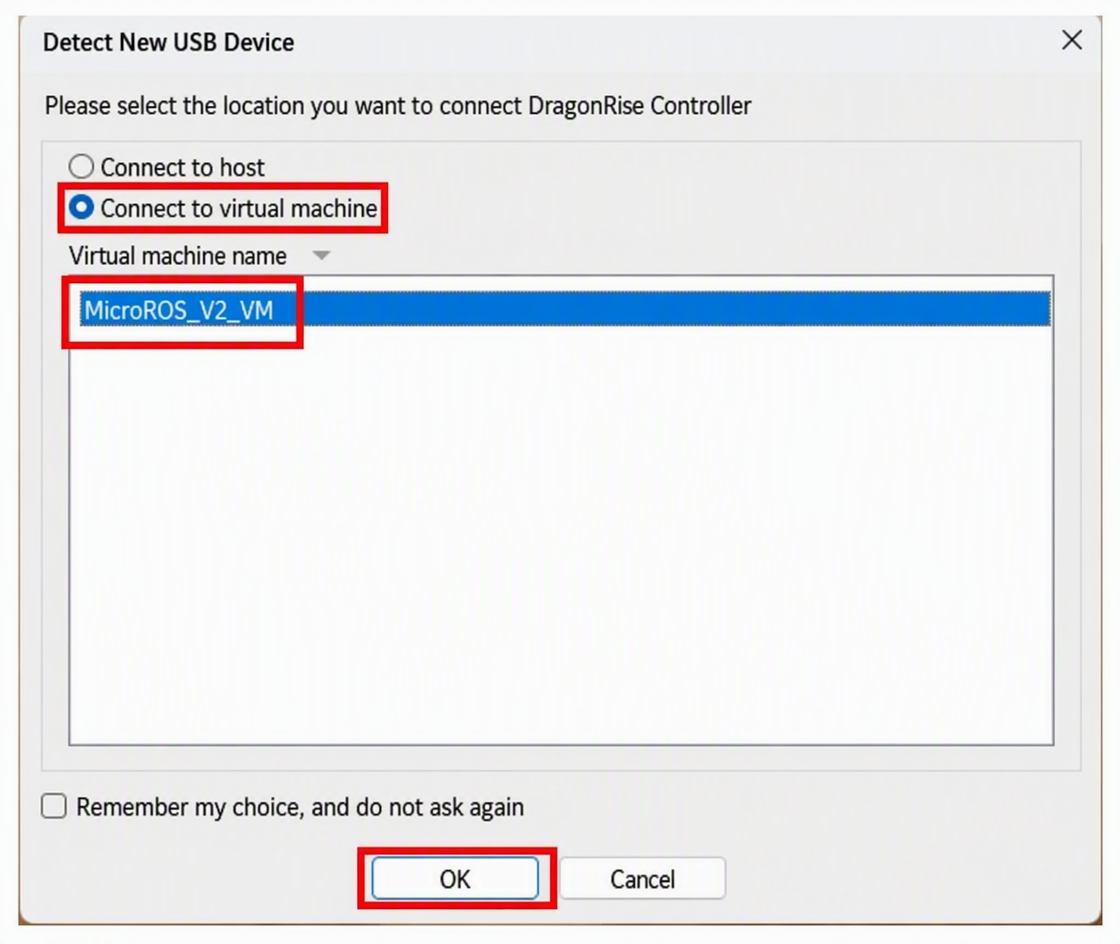Screen dimensions: 1120x944
Task: Click the empty radio circle for host
Action: point(81,167)
